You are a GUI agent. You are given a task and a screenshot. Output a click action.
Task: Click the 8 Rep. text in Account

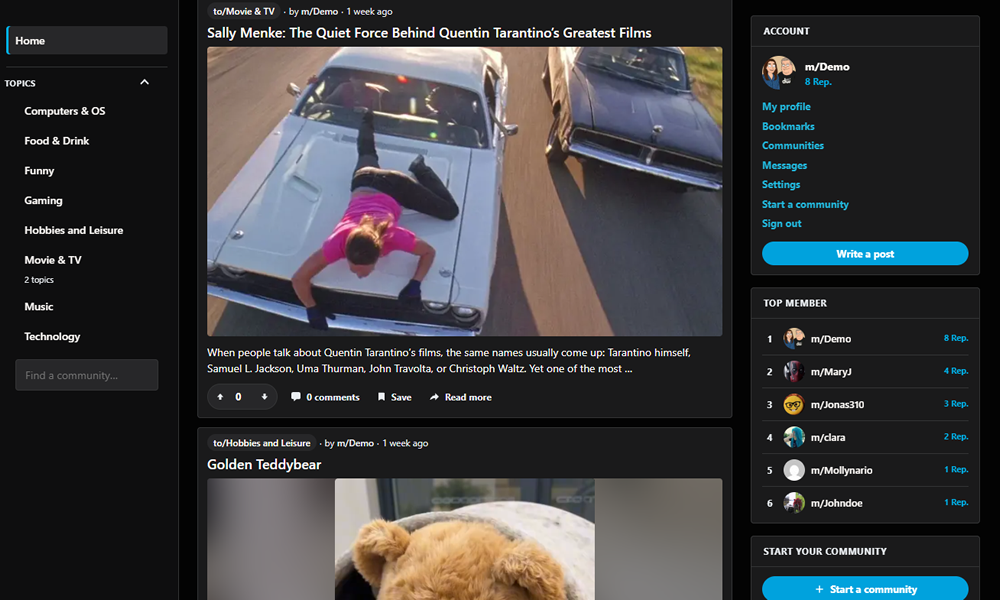coord(818,82)
